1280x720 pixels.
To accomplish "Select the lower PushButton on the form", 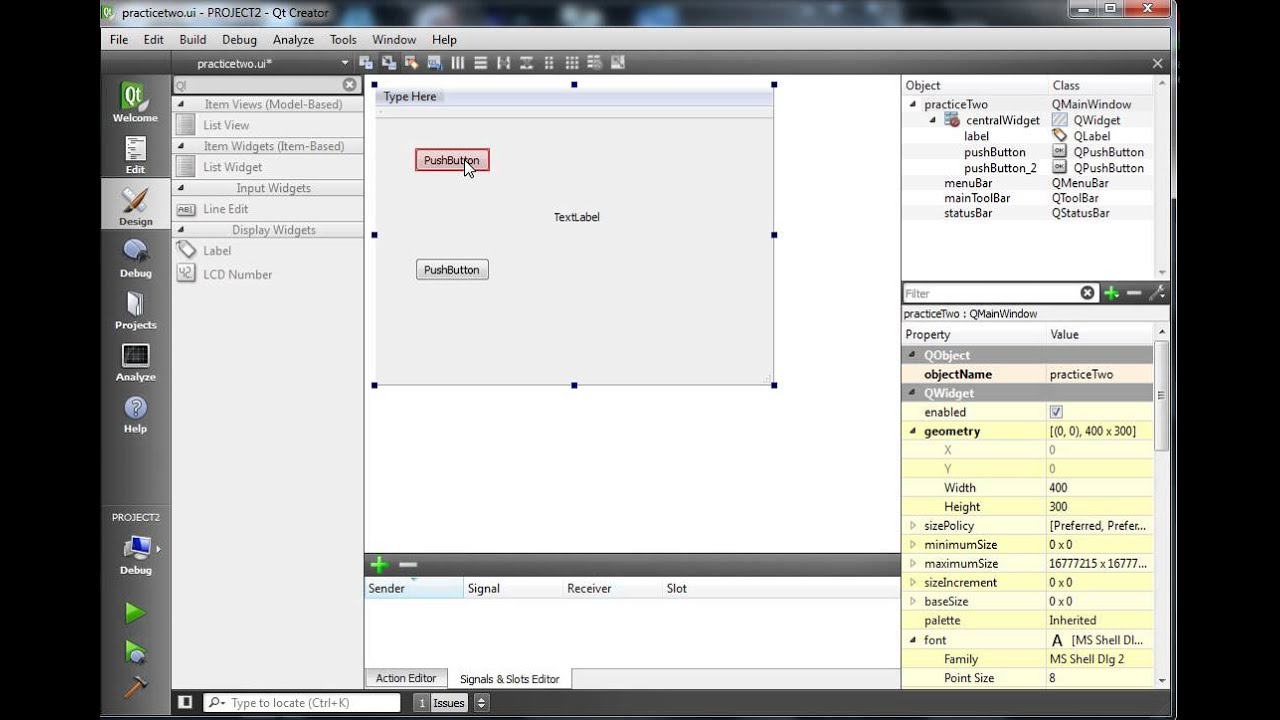I will [452, 270].
